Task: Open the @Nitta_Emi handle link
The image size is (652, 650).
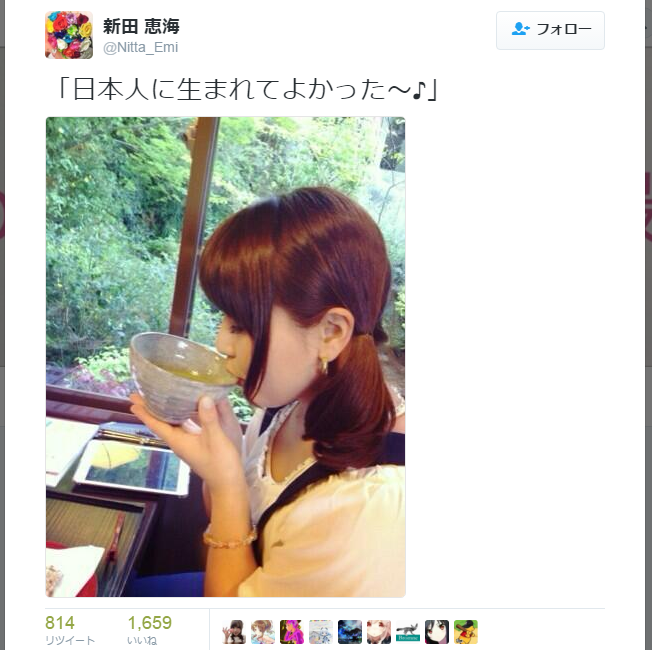Action: pyautogui.click(x=141, y=47)
